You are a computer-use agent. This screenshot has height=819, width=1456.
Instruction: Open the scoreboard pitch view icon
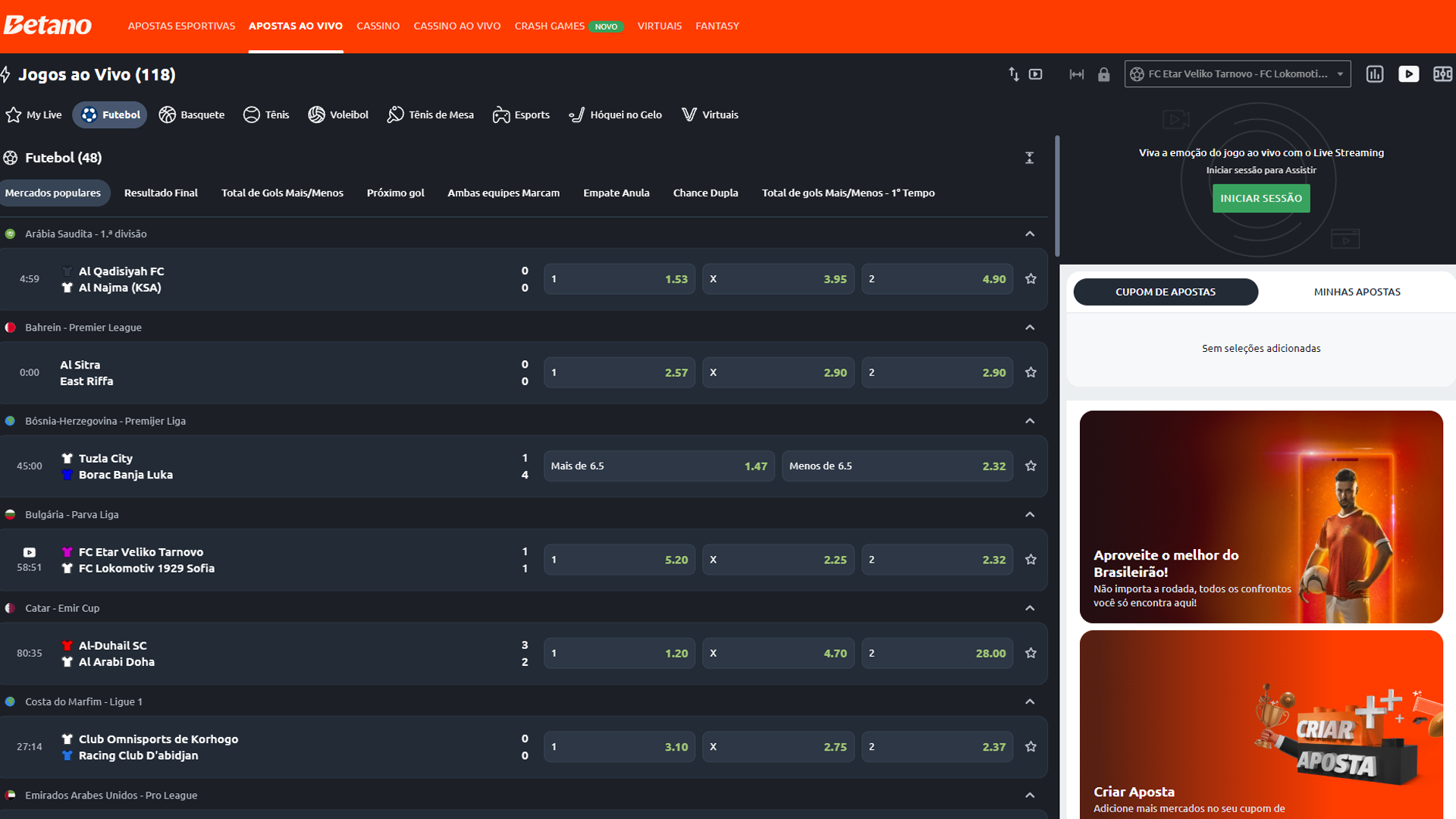1442,74
